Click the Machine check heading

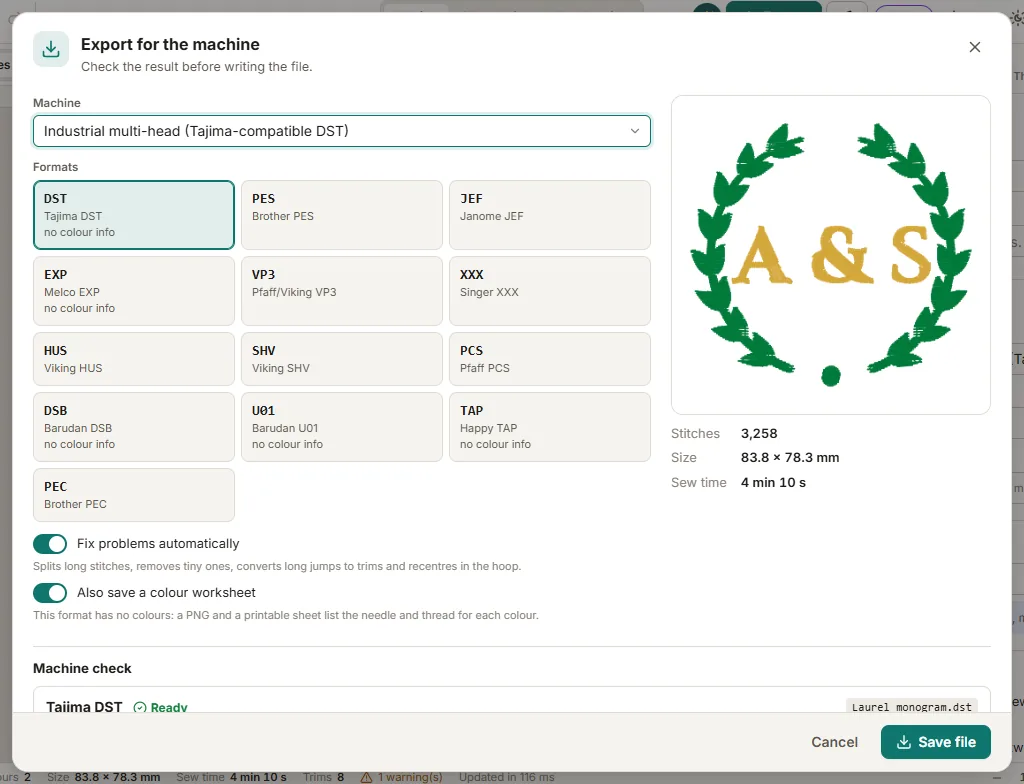click(82, 668)
